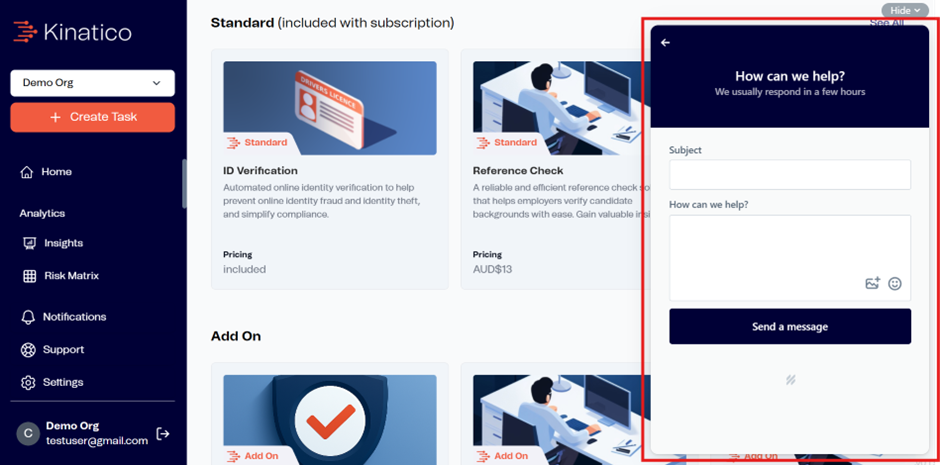Click the Risk Matrix grid icon

(29, 276)
